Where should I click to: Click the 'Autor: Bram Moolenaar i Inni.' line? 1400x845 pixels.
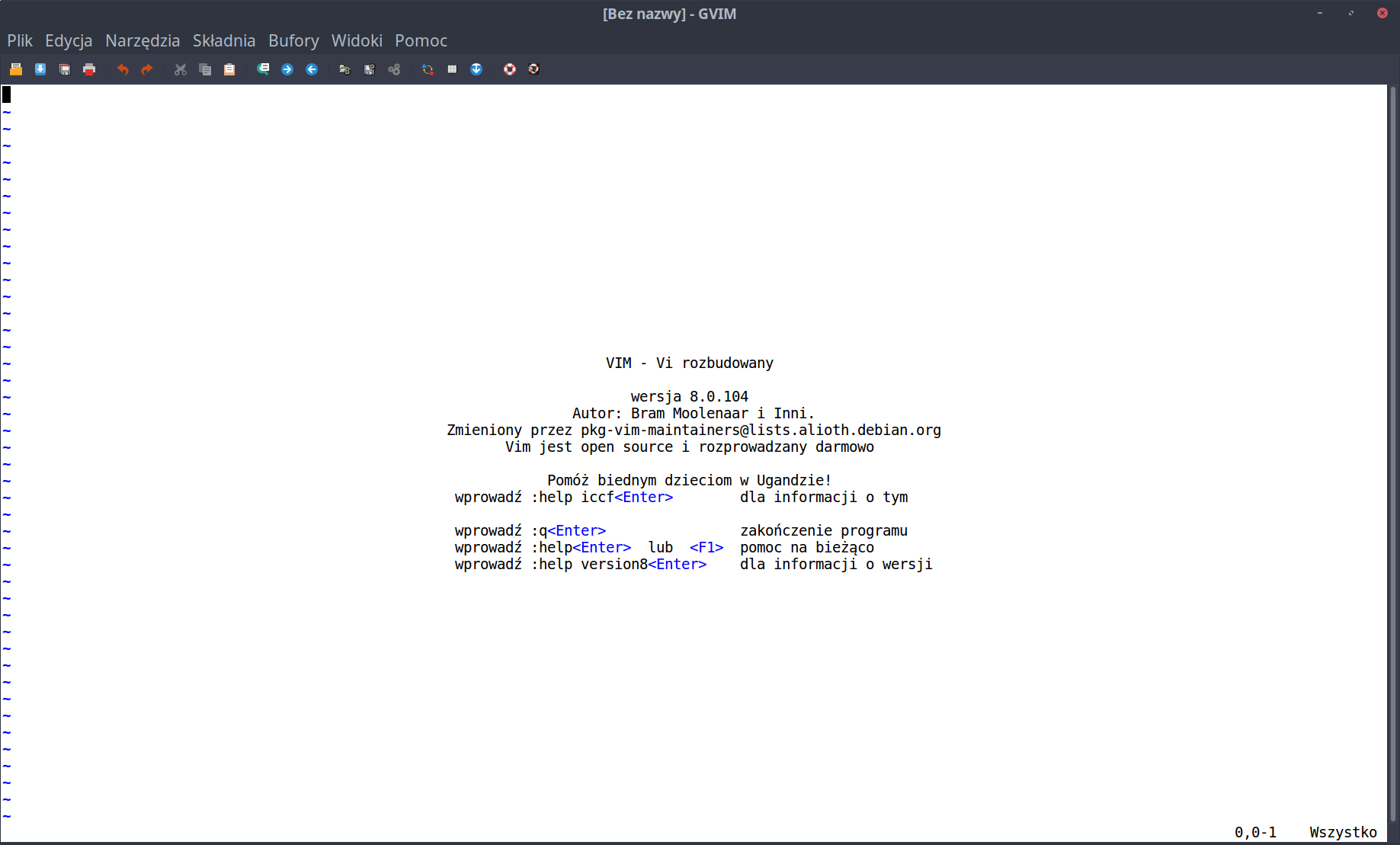point(694,413)
